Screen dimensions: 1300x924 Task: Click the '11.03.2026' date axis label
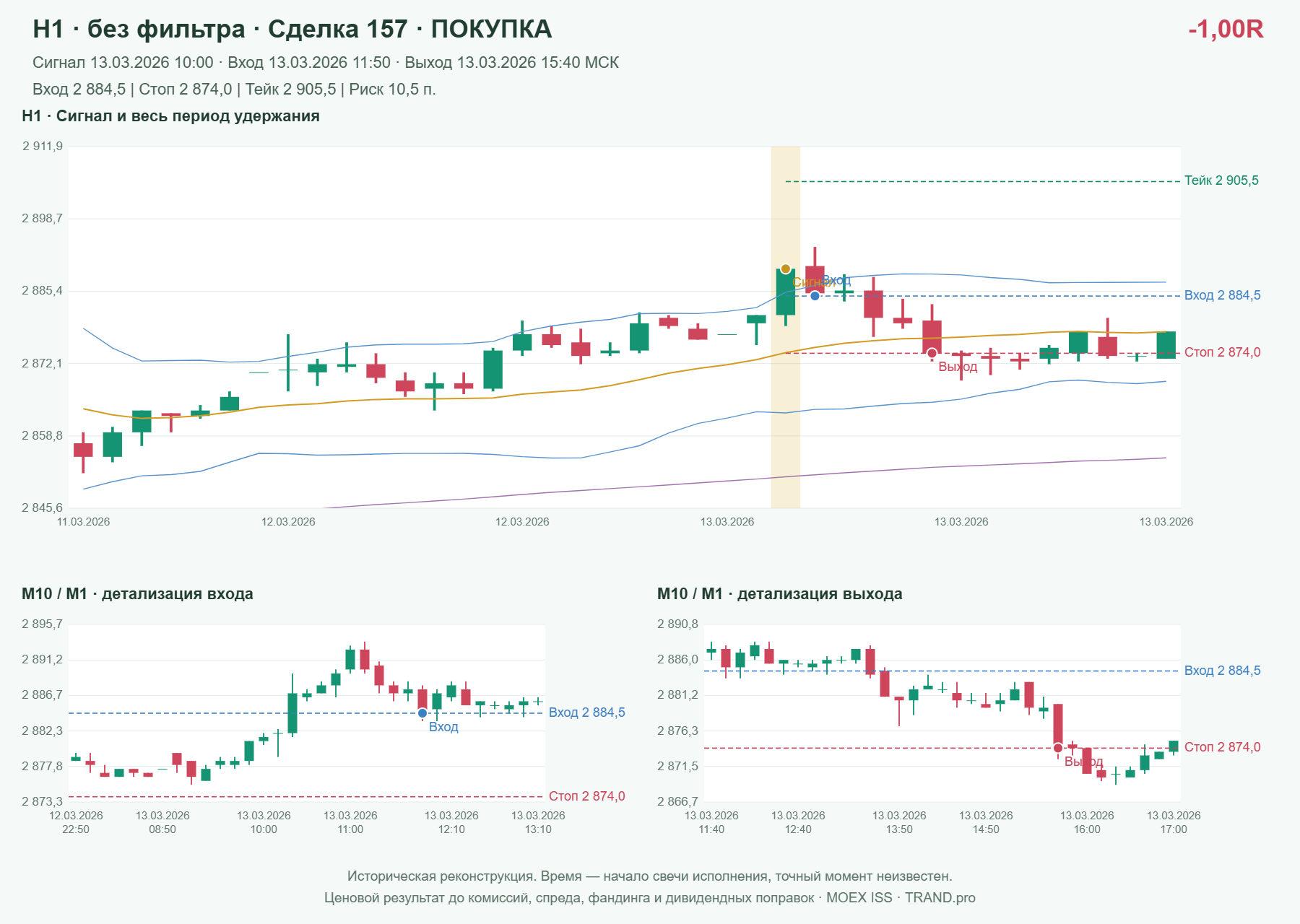(x=84, y=522)
